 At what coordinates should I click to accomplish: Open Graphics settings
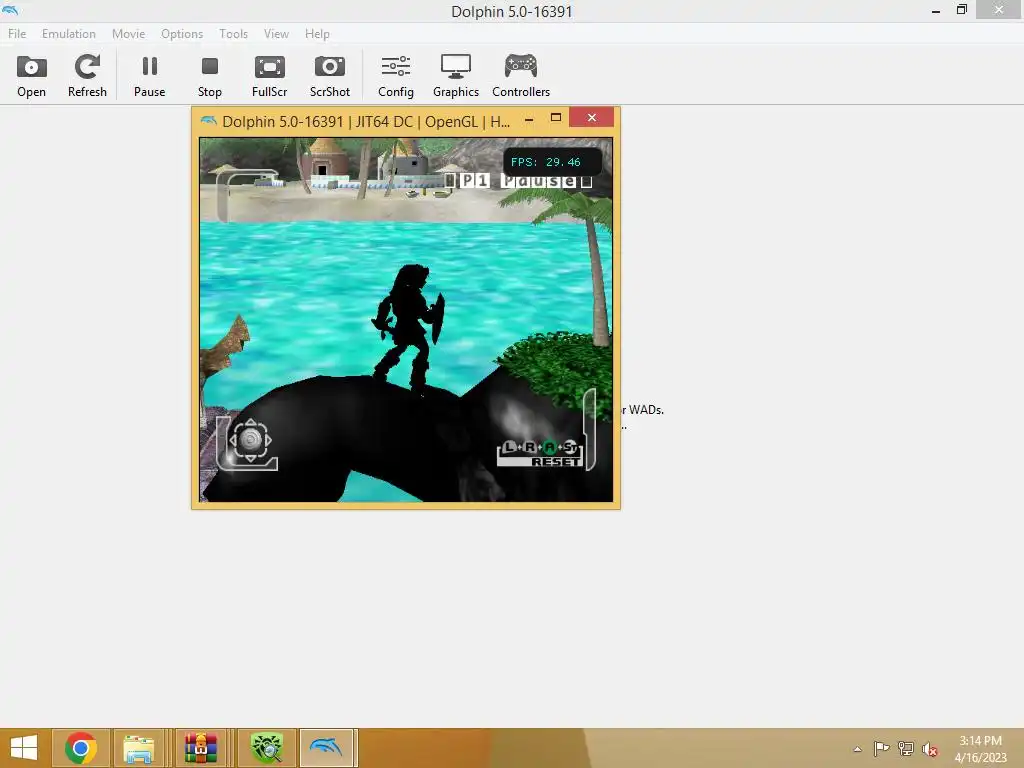[x=456, y=76]
